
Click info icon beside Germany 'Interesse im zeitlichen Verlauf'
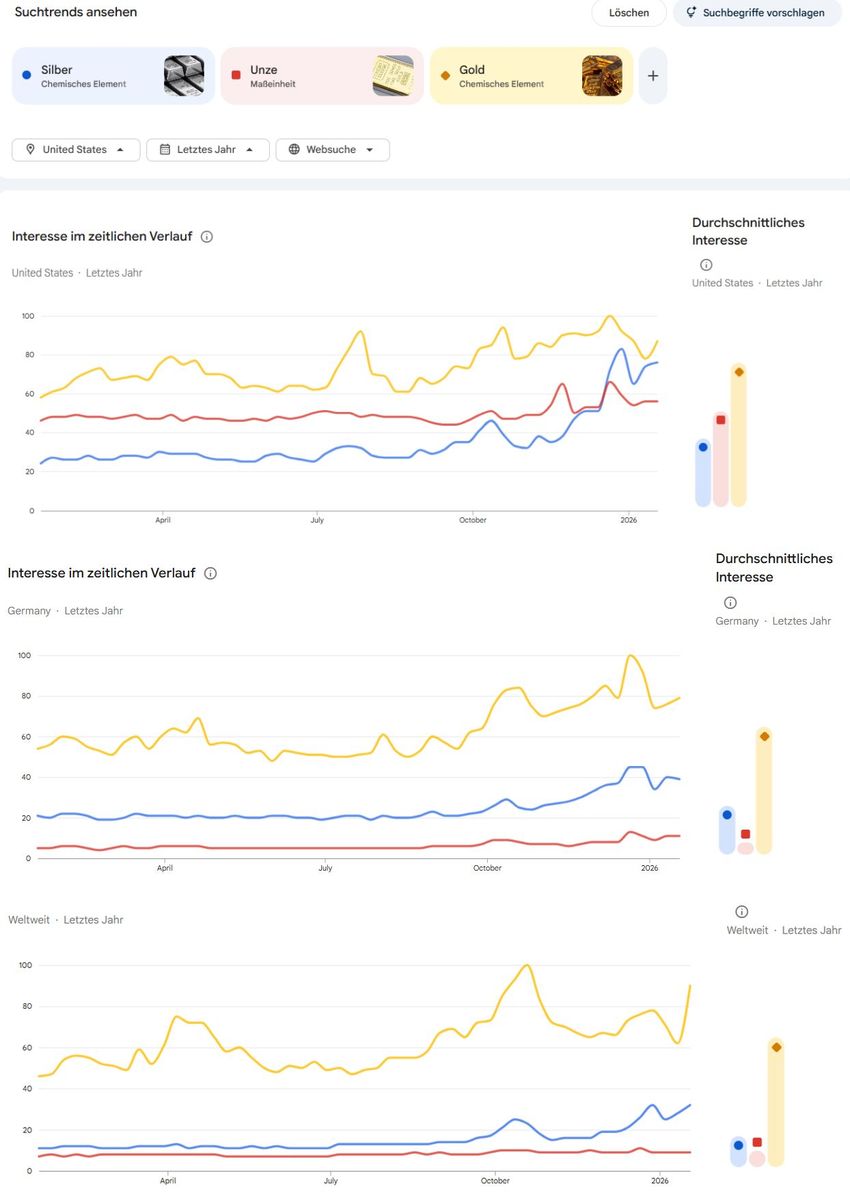(210, 574)
